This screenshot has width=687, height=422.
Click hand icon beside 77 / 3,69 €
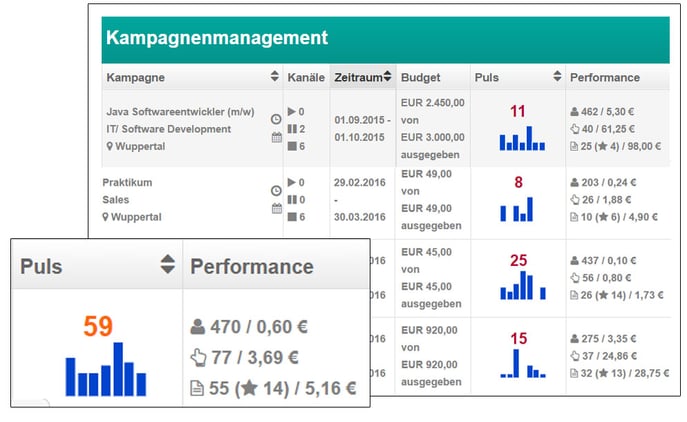pyautogui.click(x=198, y=358)
